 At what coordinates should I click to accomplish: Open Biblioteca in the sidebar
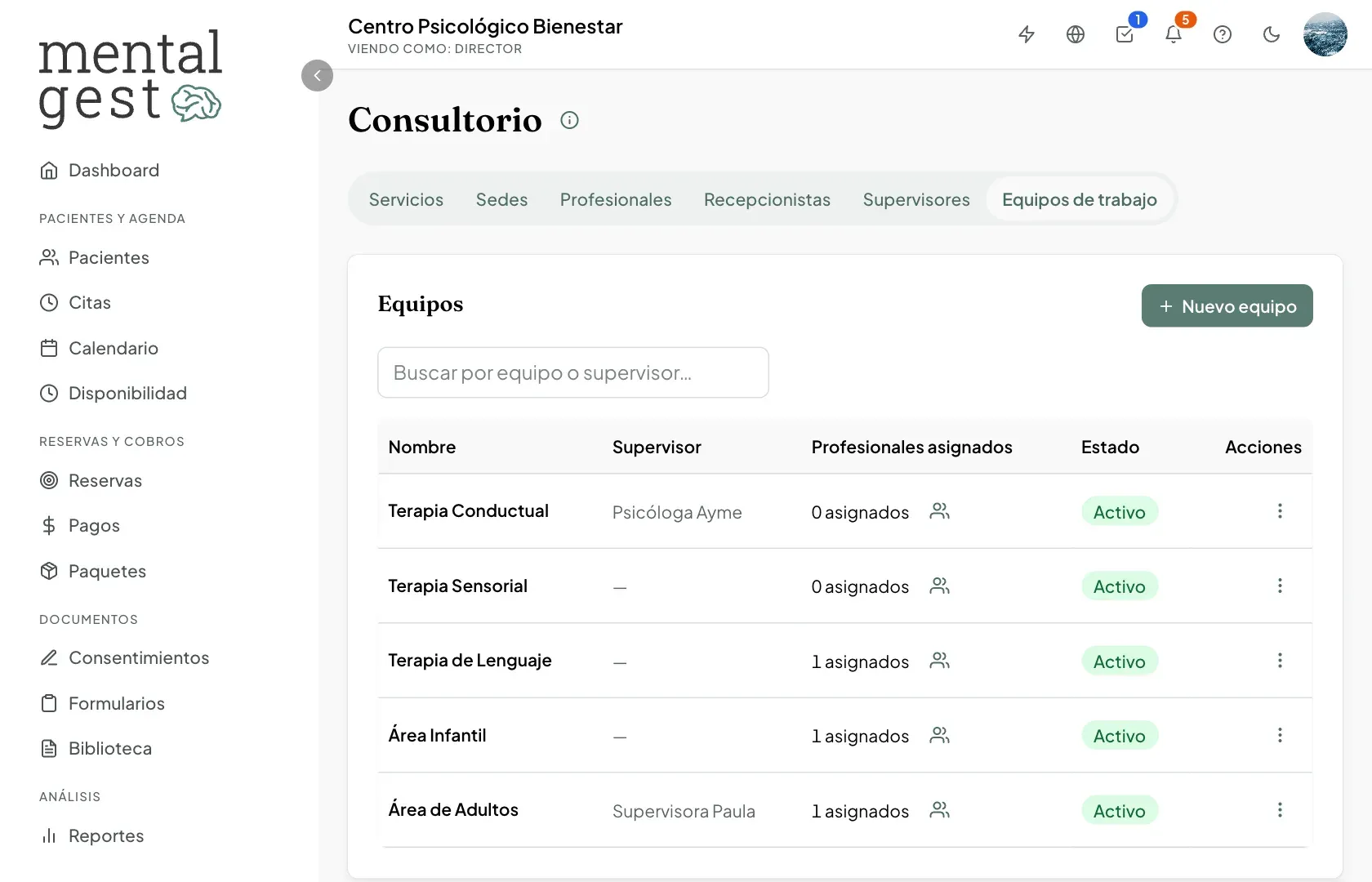point(96,749)
